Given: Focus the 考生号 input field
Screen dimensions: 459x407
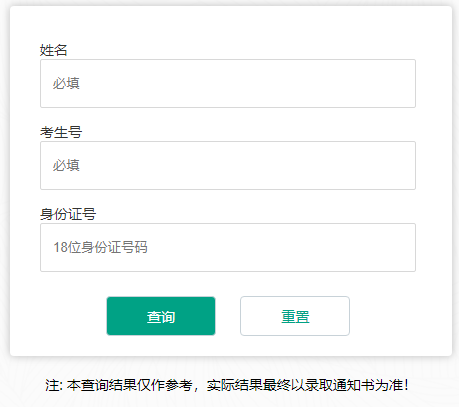Looking at the screenshot, I should point(228,166).
